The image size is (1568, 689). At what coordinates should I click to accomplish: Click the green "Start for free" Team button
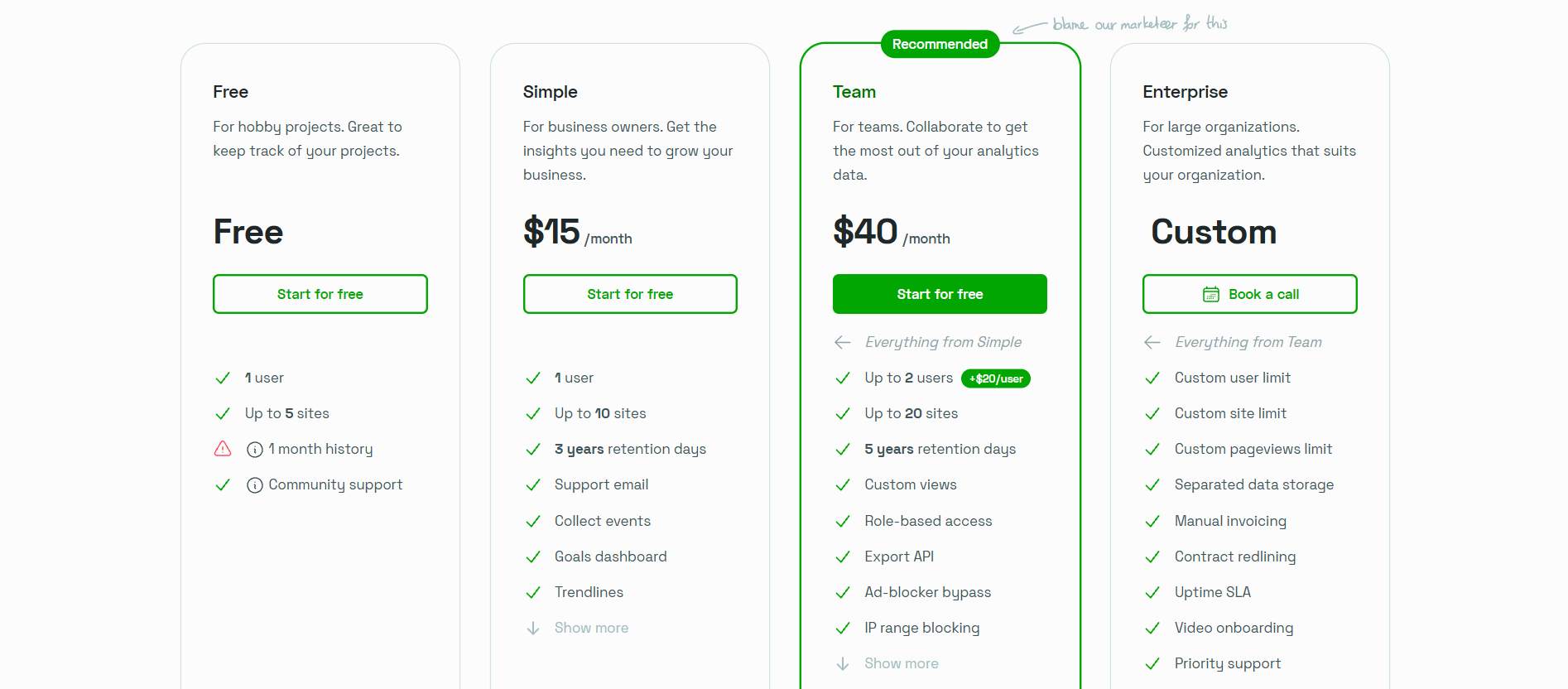(939, 294)
